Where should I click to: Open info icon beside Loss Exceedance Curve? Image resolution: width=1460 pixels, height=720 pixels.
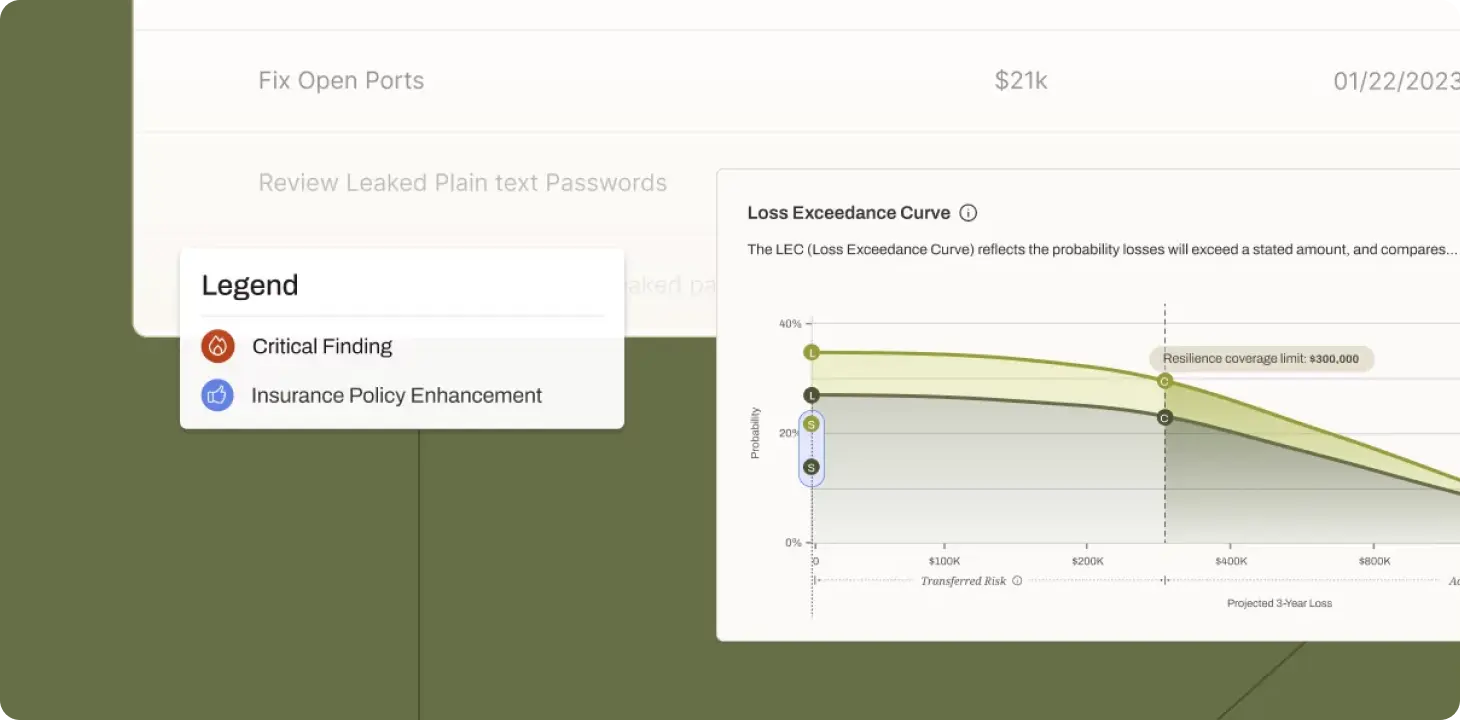coord(967,213)
